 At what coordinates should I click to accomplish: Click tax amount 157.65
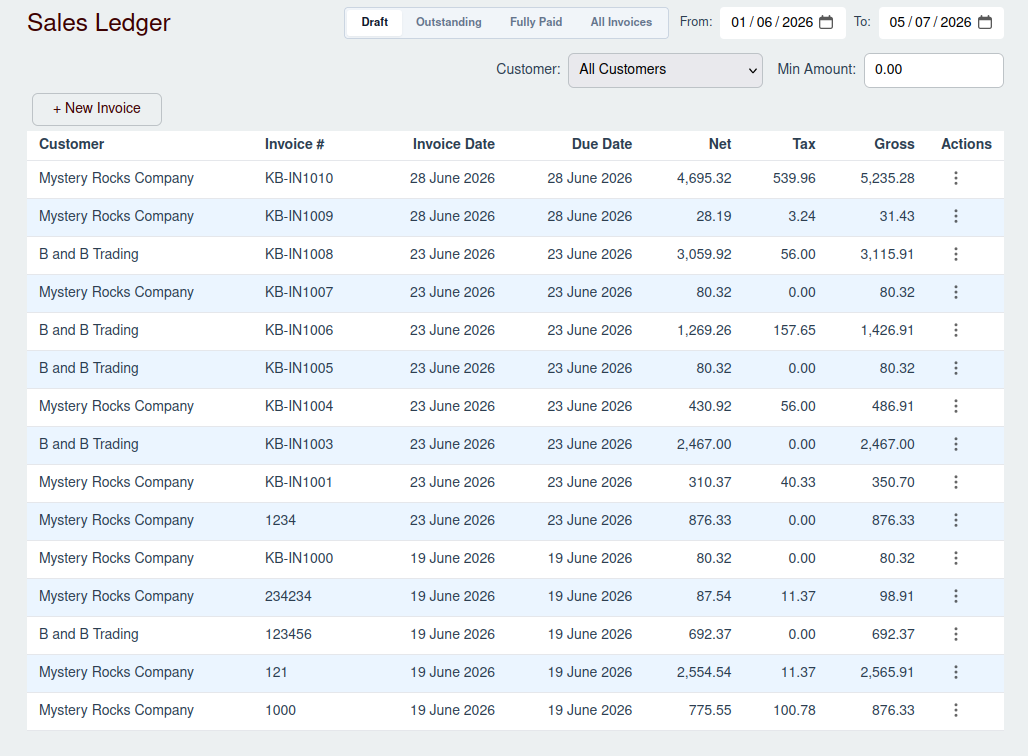(x=794, y=330)
